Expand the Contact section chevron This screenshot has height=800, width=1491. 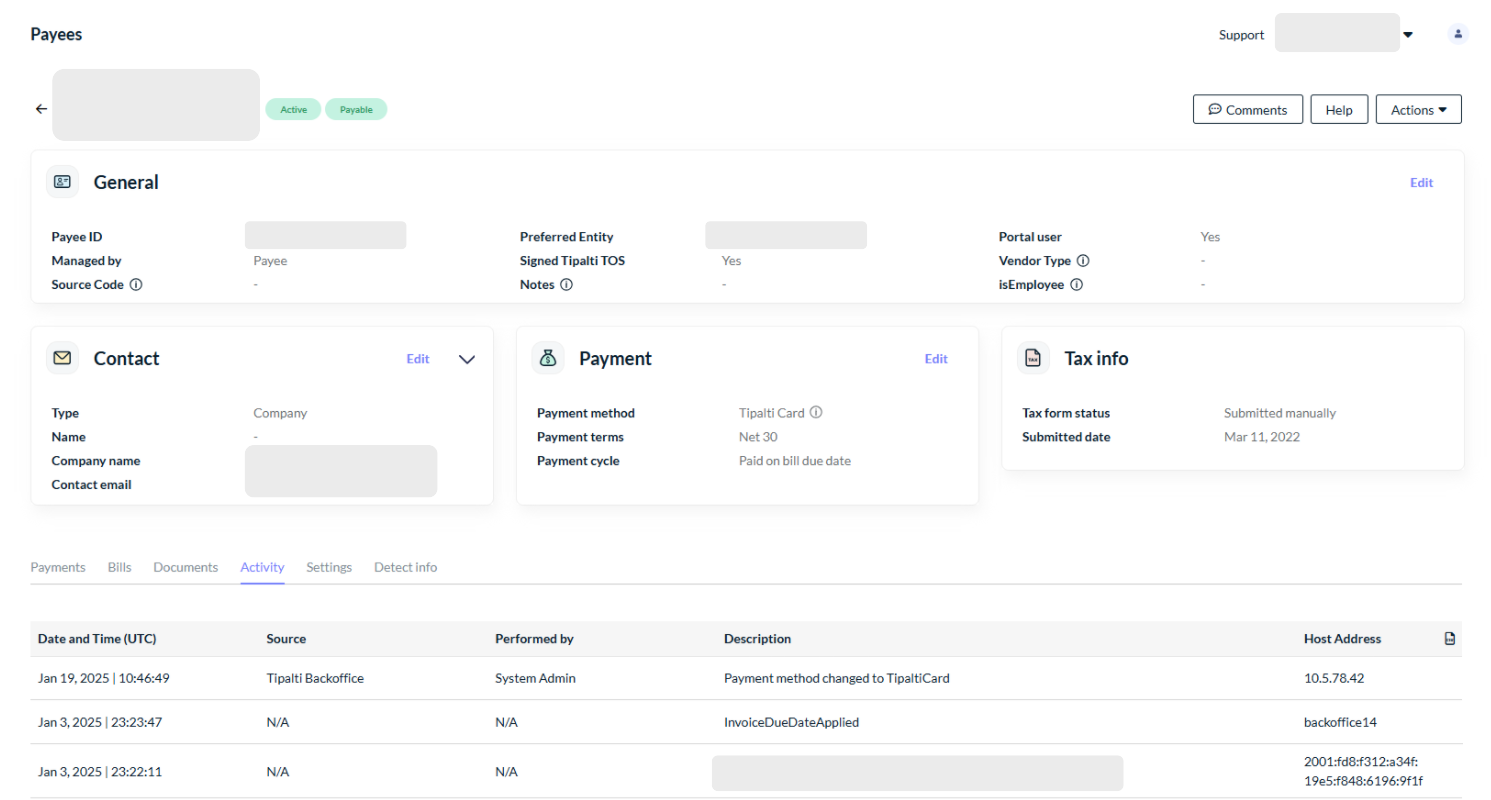coord(467,359)
